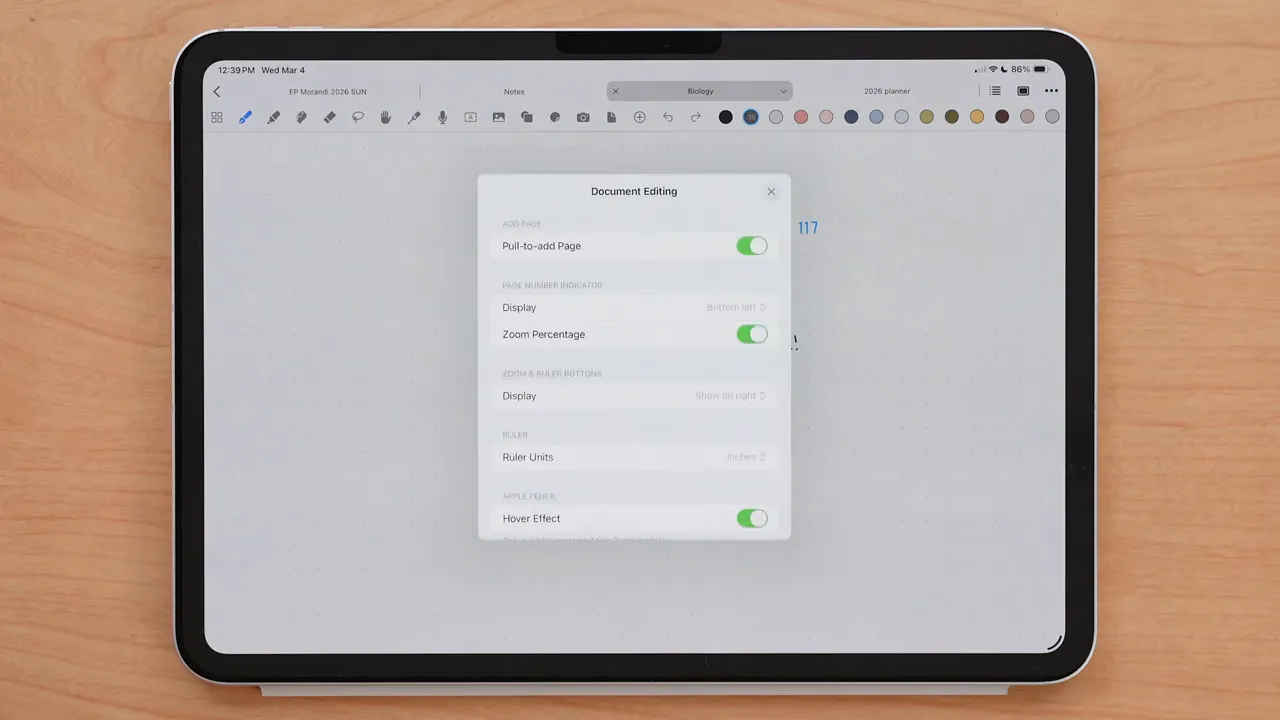The width and height of the screenshot is (1280, 720).
Task: Undo the last action
Action: tap(668, 117)
